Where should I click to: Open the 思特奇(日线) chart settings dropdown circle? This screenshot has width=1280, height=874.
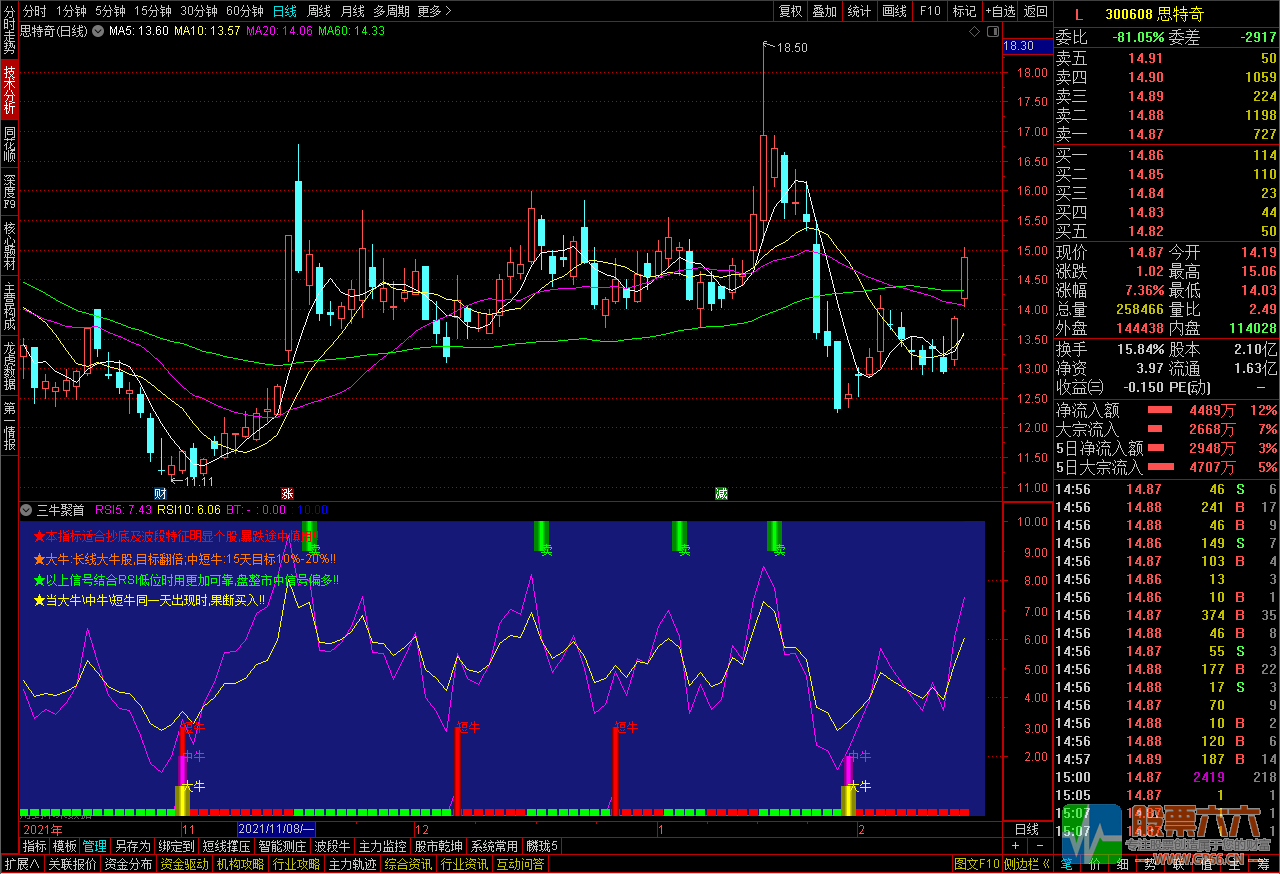point(97,31)
